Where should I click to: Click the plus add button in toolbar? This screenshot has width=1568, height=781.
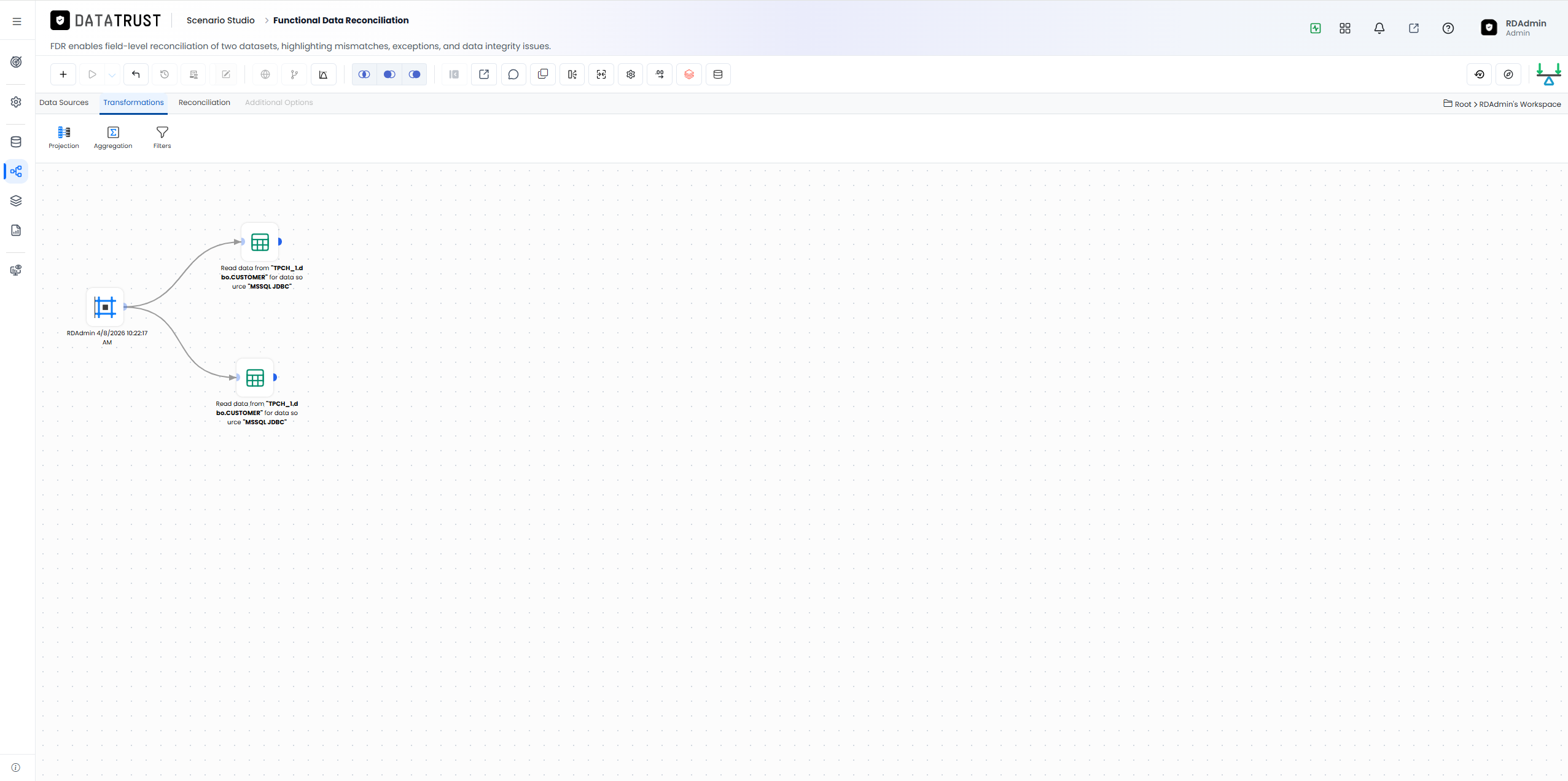tap(63, 74)
